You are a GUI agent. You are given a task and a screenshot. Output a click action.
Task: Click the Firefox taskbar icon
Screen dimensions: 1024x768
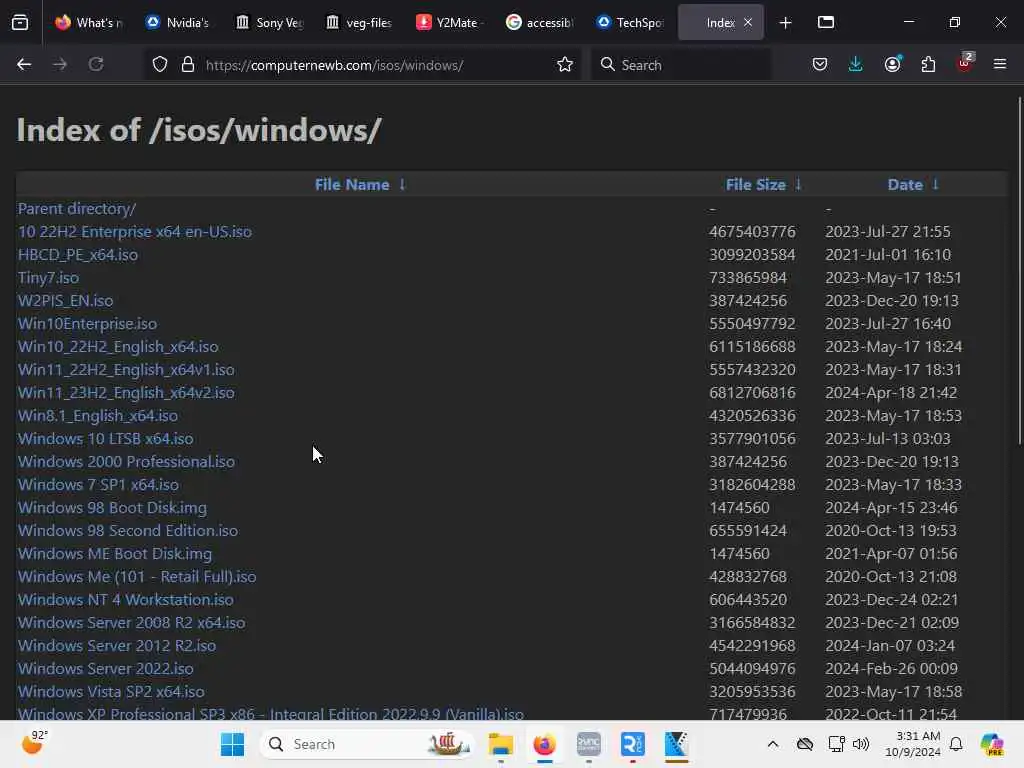[x=544, y=744]
